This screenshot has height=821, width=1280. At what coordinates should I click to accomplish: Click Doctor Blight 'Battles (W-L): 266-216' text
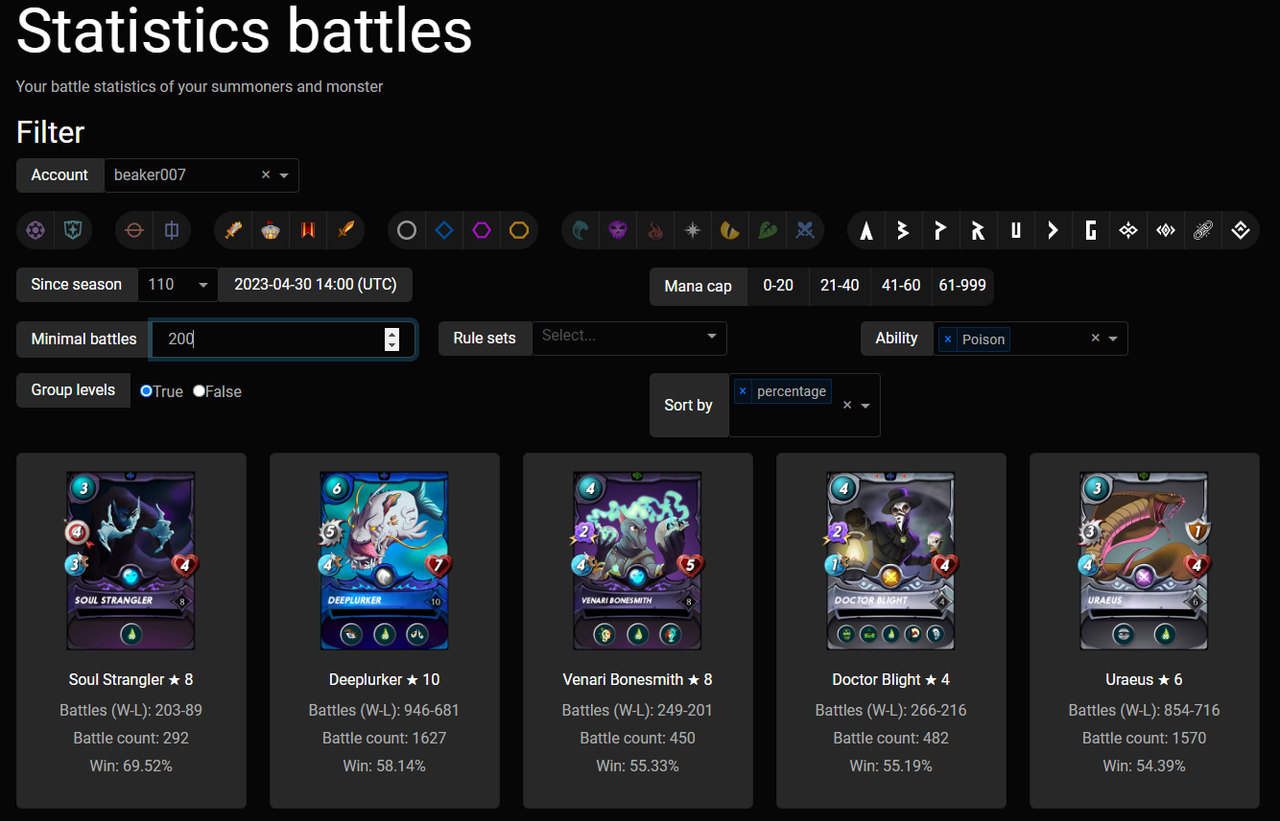coord(891,710)
